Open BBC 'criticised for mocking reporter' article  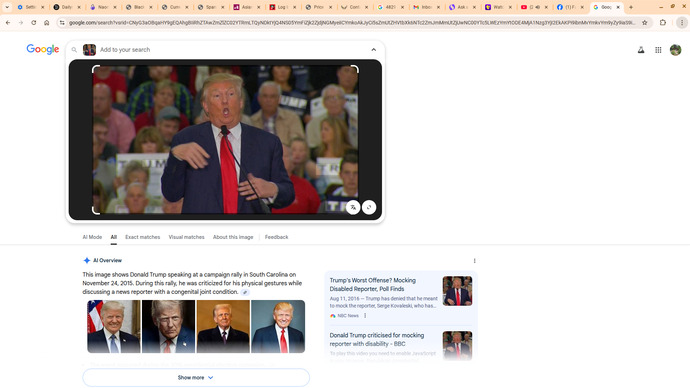(x=377, y=339)
